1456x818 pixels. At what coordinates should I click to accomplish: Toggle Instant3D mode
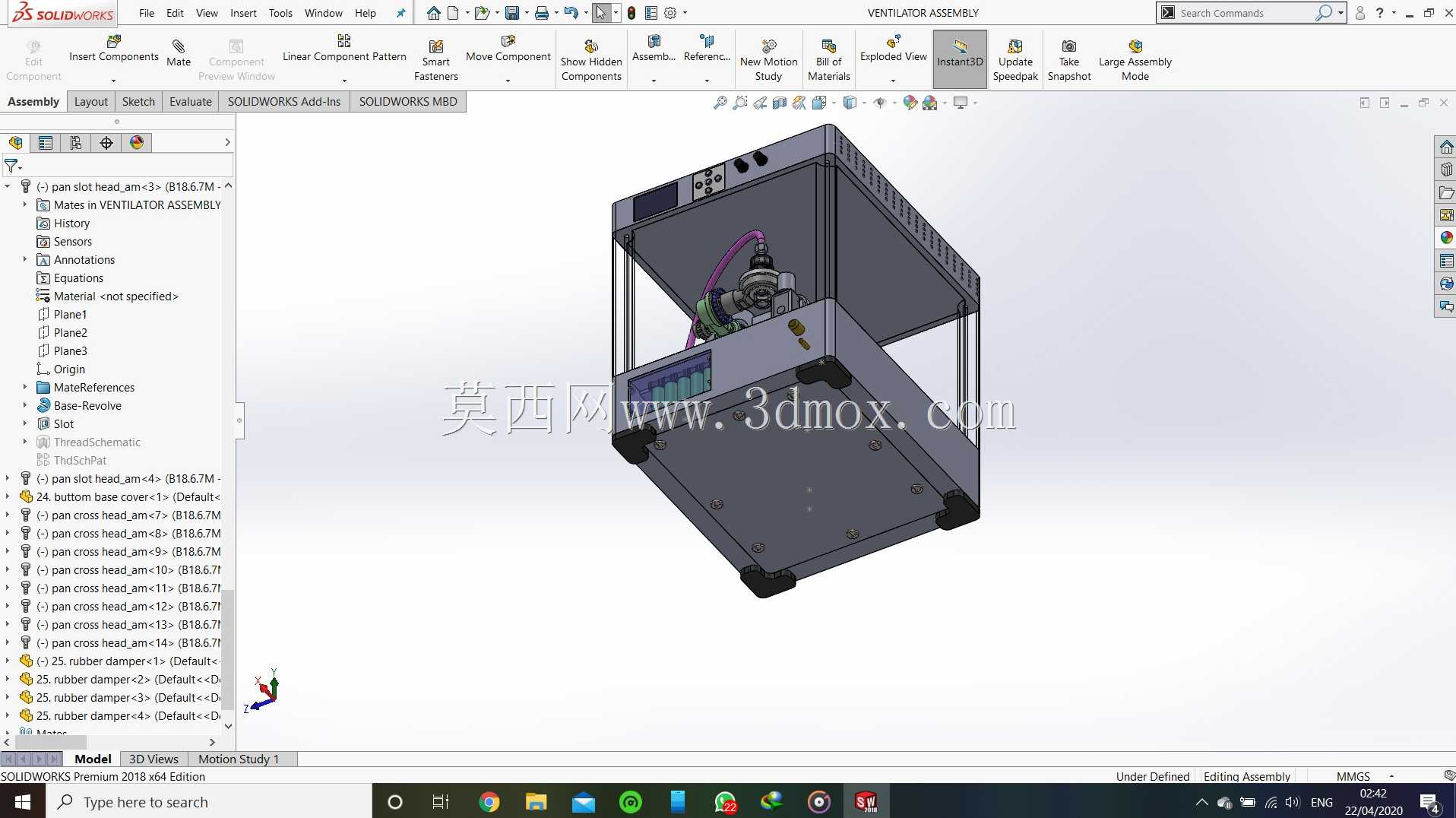pos(960,59)
